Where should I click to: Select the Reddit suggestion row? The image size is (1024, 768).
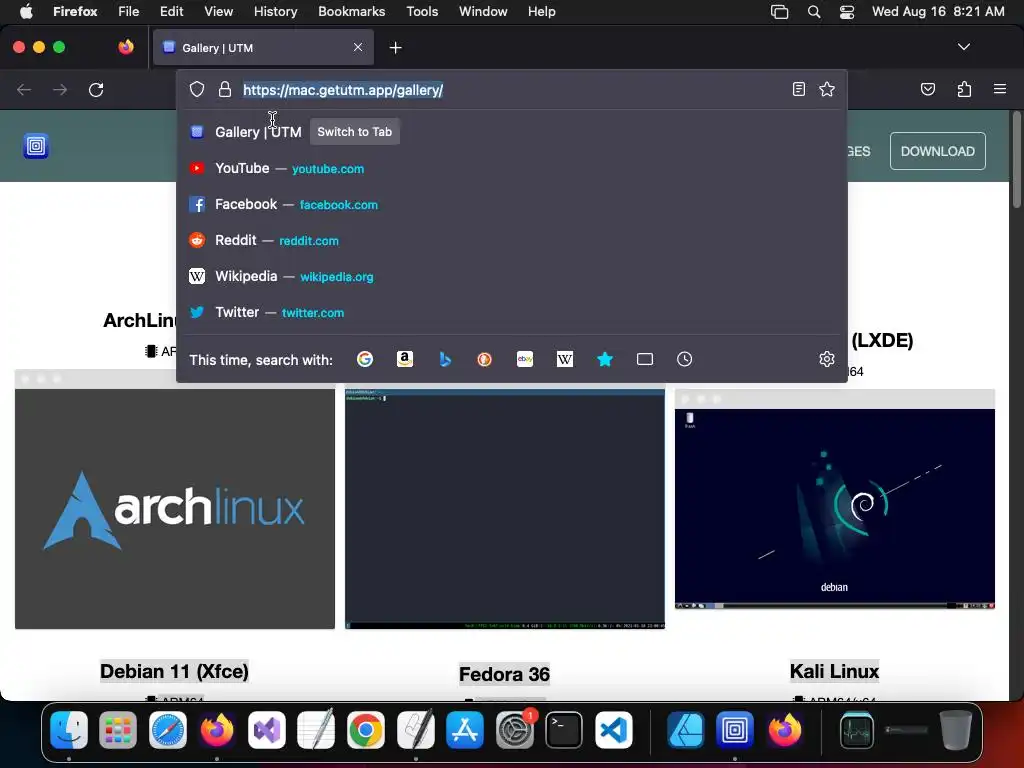[512, 240]
